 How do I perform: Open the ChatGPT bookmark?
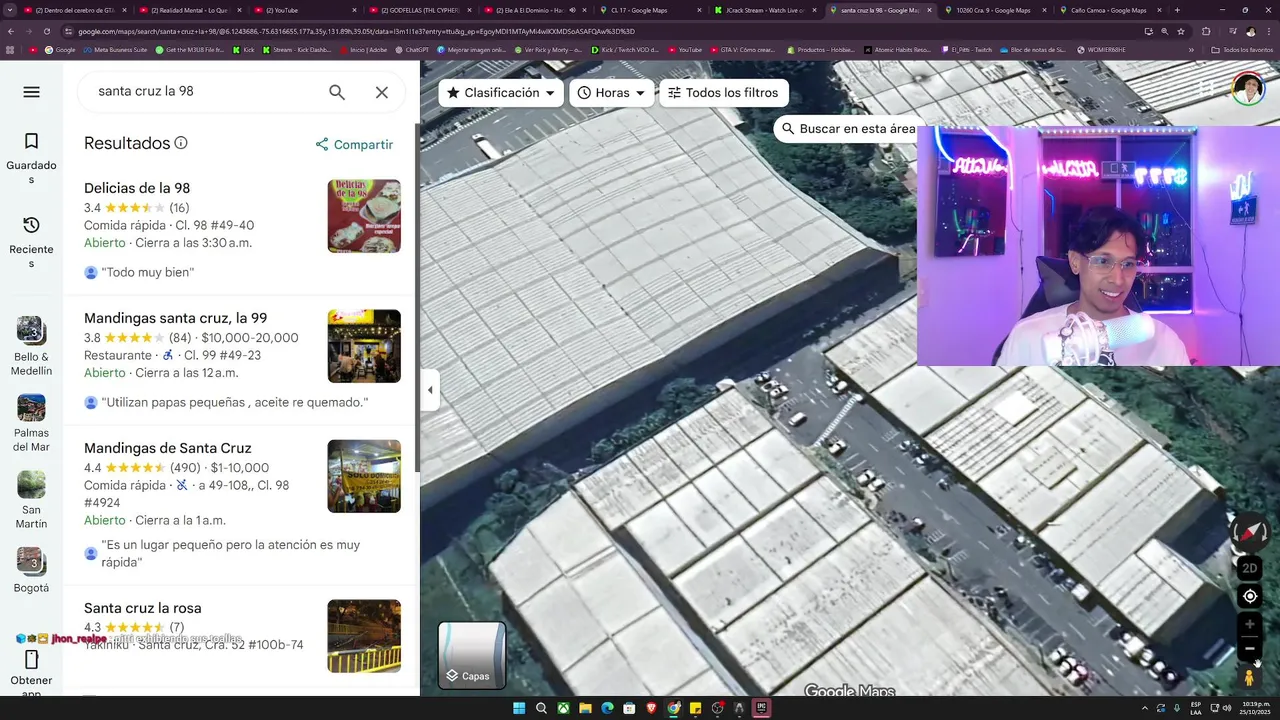pos(412,49)
